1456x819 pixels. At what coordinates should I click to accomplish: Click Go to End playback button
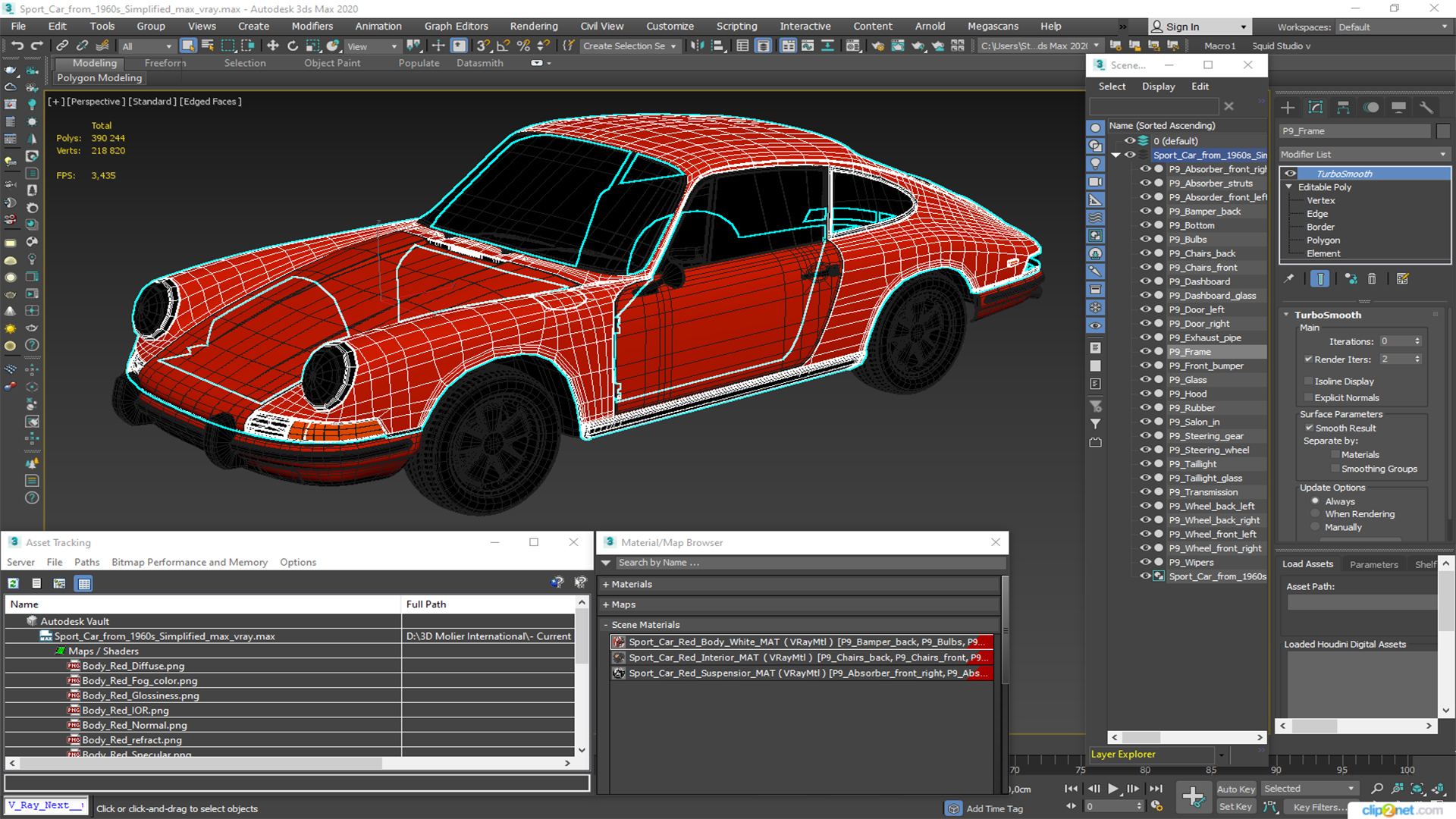1156,789
